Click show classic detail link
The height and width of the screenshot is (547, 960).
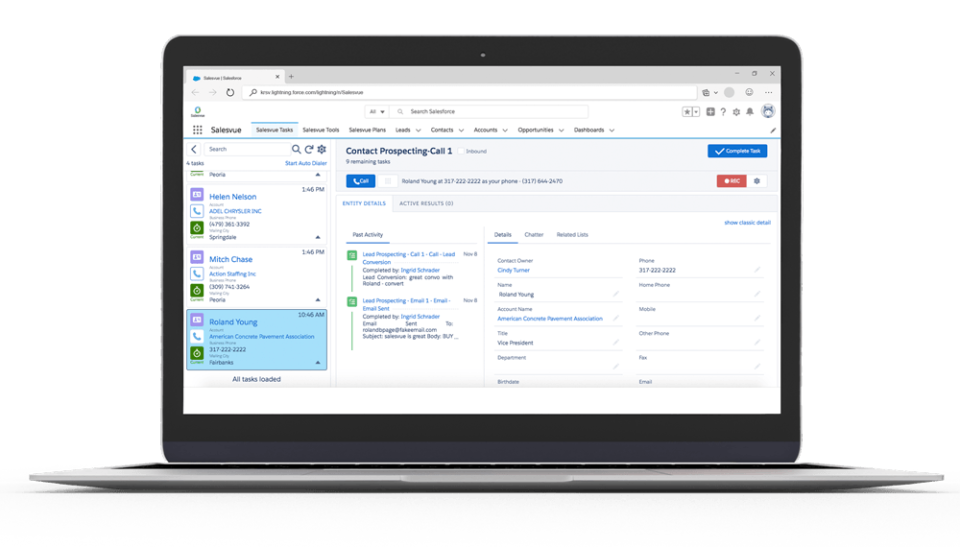pos(748,222)
